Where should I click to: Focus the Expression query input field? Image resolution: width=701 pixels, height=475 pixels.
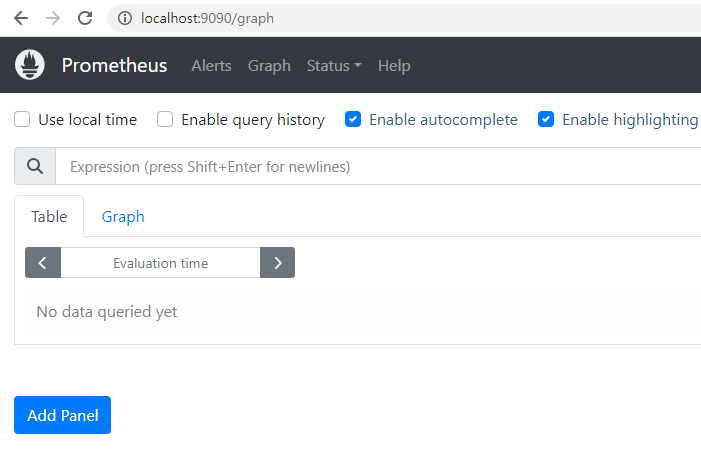tap(380, 167)
